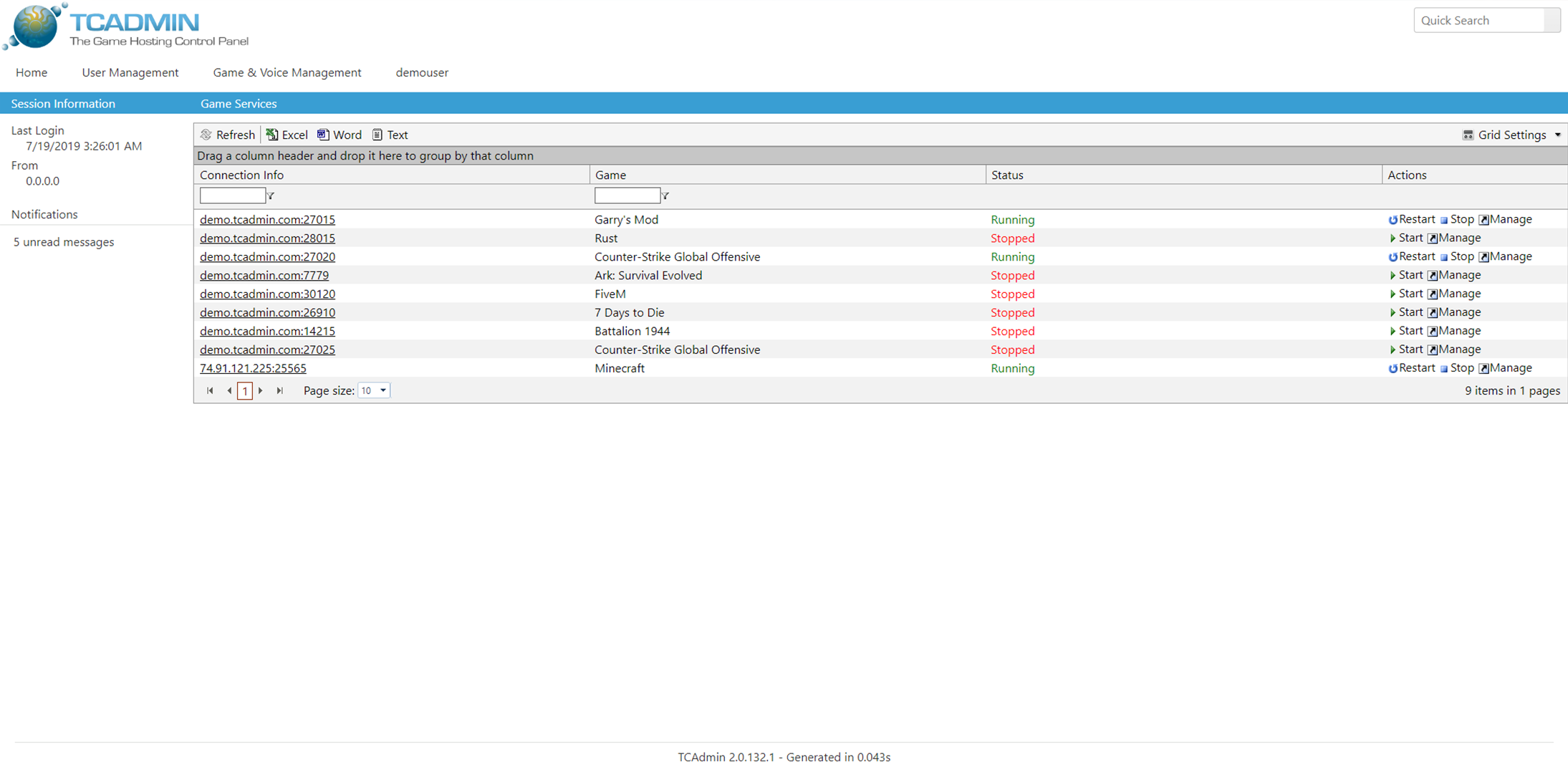Open demo.tcadmin.com:26910 connection link
This screenshot has height=767, width=1568.
(267, 312)
